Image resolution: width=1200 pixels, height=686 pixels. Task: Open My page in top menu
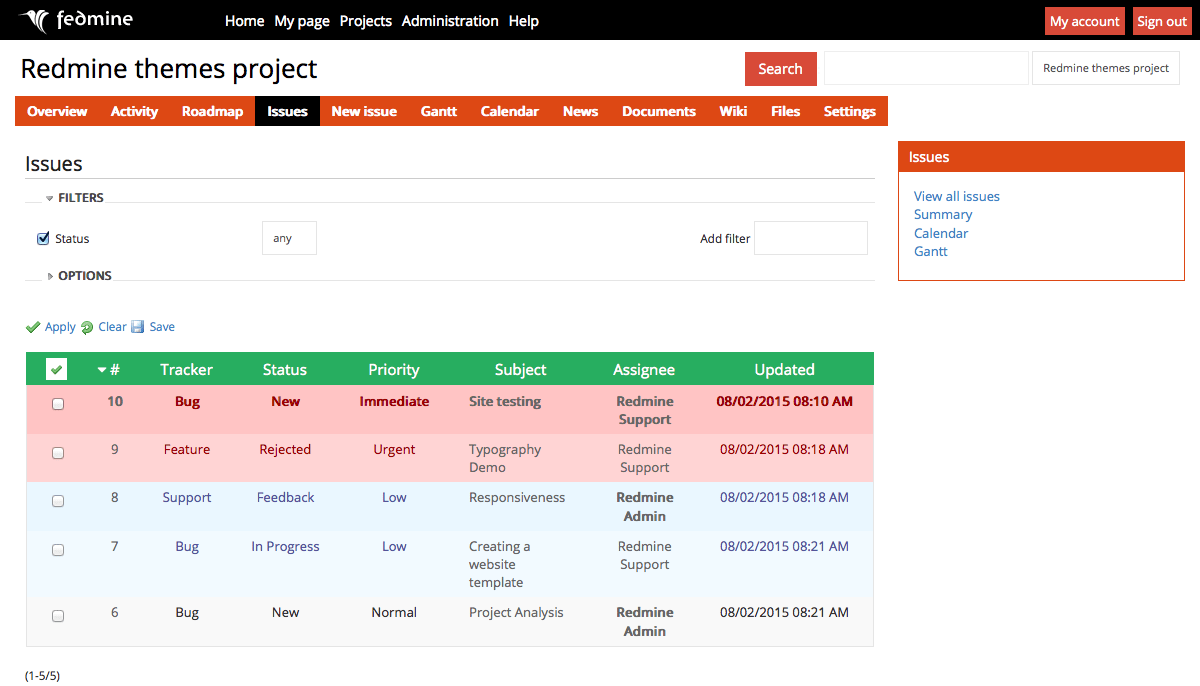(302, 20)
